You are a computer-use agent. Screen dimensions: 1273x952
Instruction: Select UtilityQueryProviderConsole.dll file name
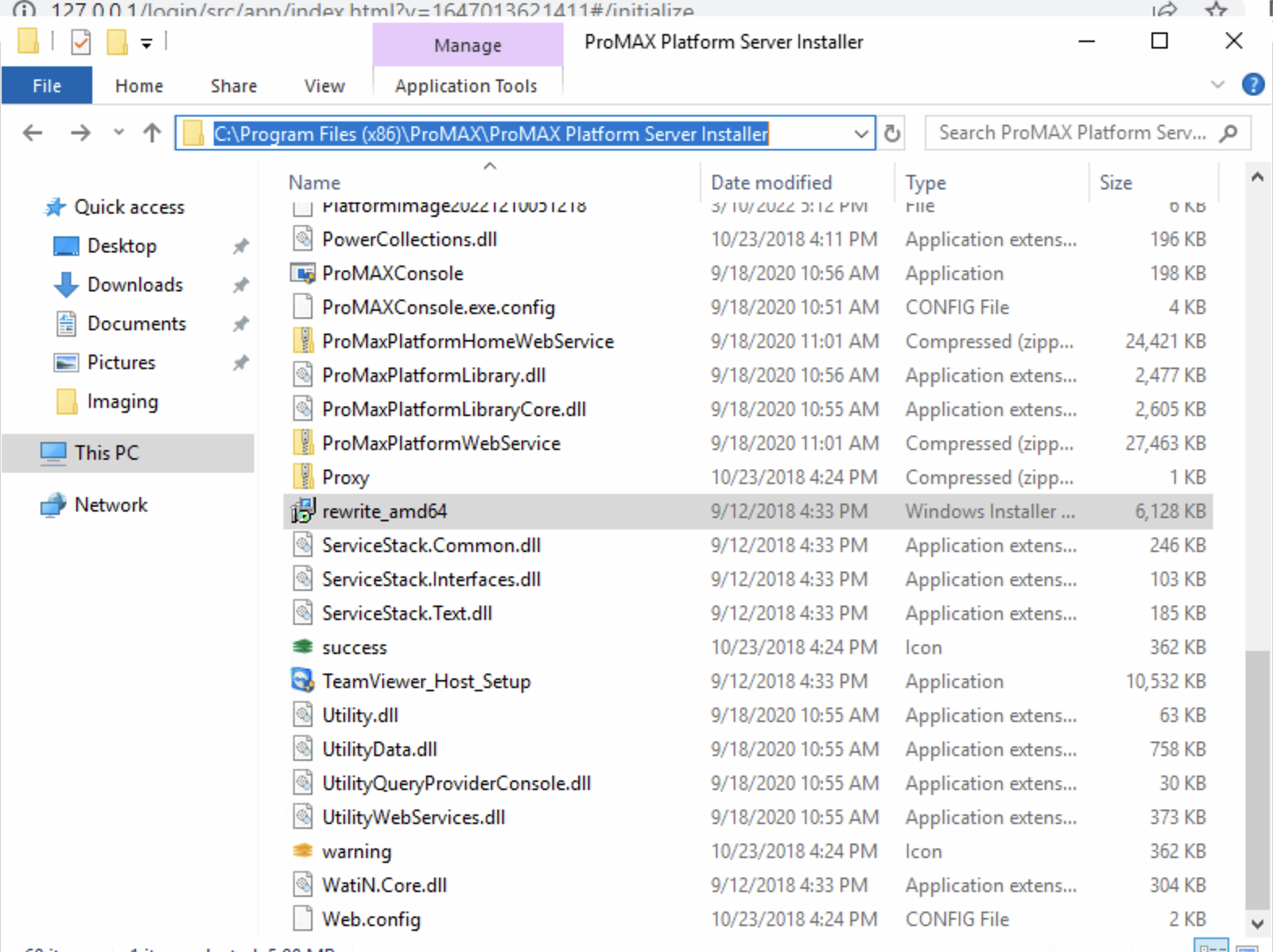tap(457, 784)
